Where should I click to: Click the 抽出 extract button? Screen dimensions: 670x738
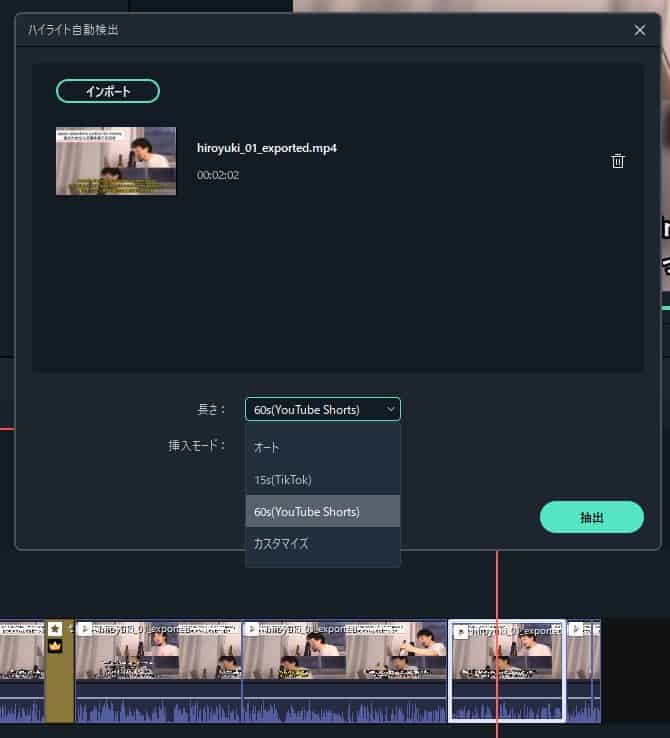click(591, 517)
